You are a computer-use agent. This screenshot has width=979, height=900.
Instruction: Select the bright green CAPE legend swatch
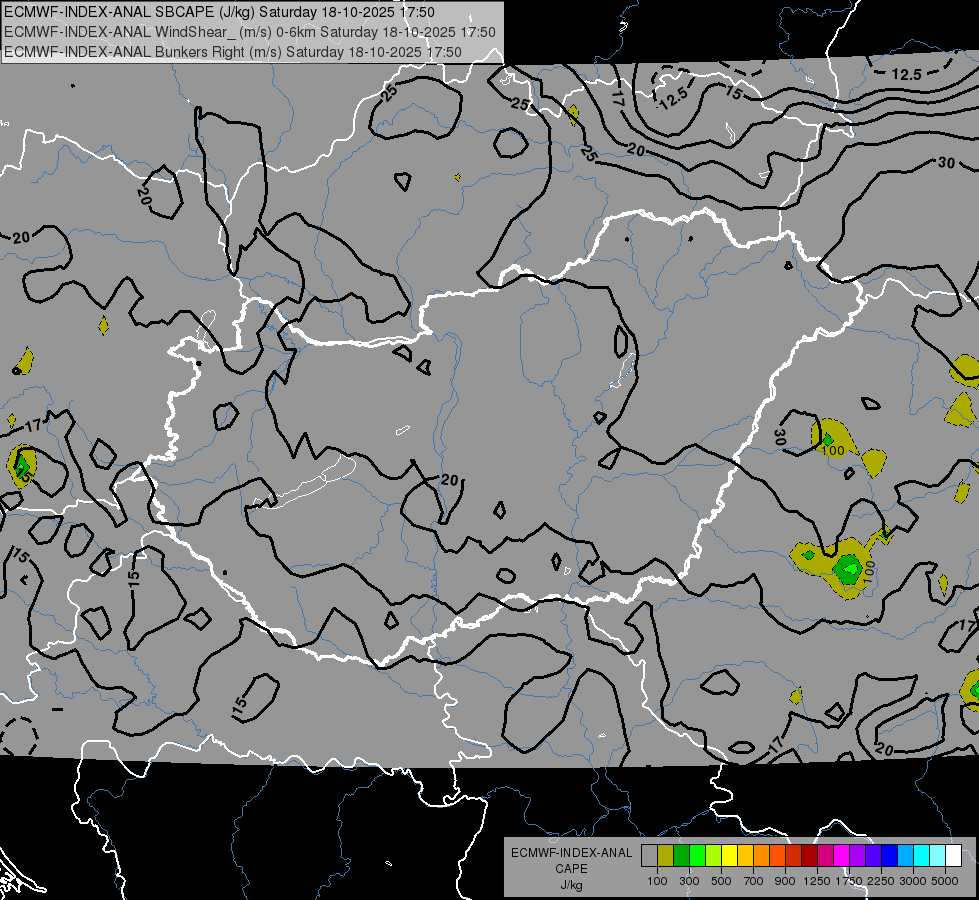697,856
